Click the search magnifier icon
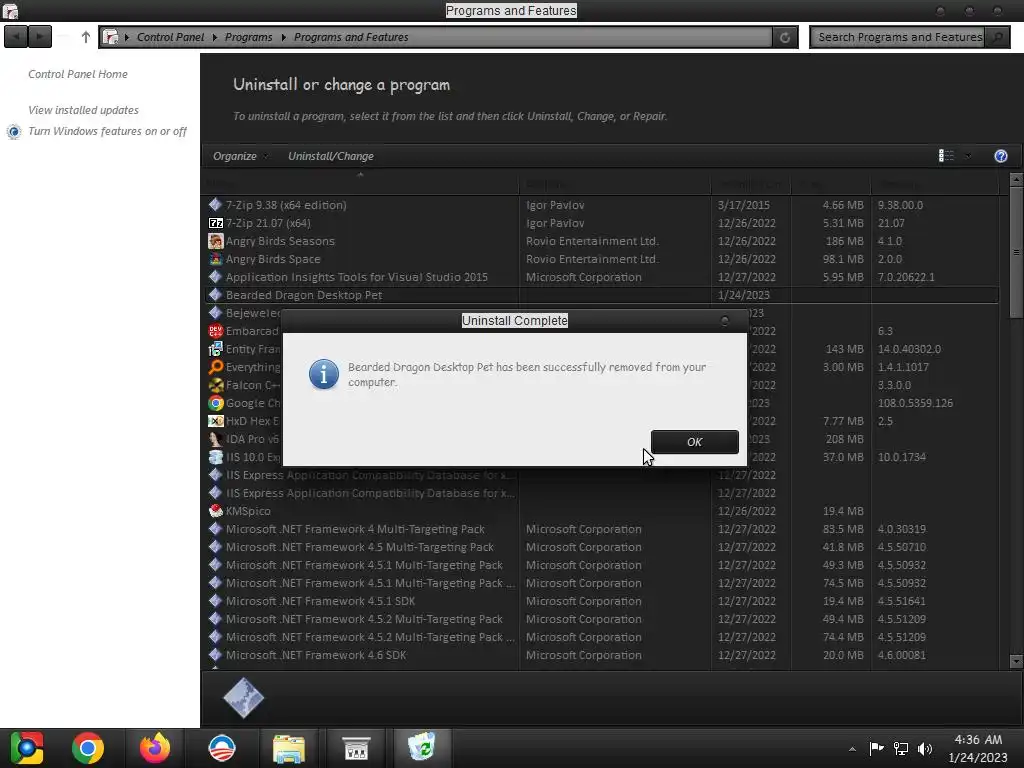This screenshot has width=1024, height=768. point(997,37)
